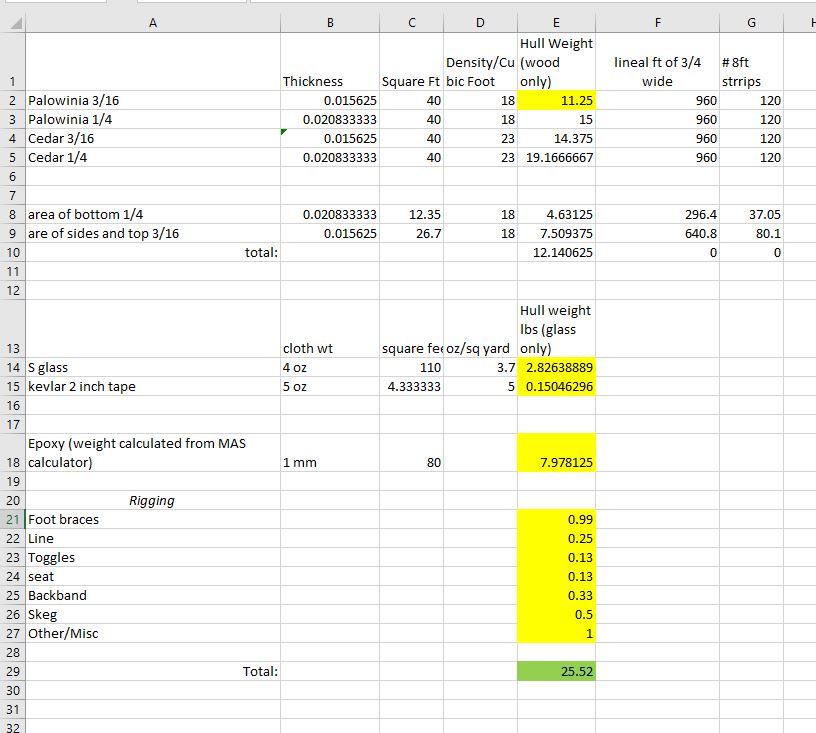
Task: Click cell 'Cedar 3/16'
Action: coord(153,138)
